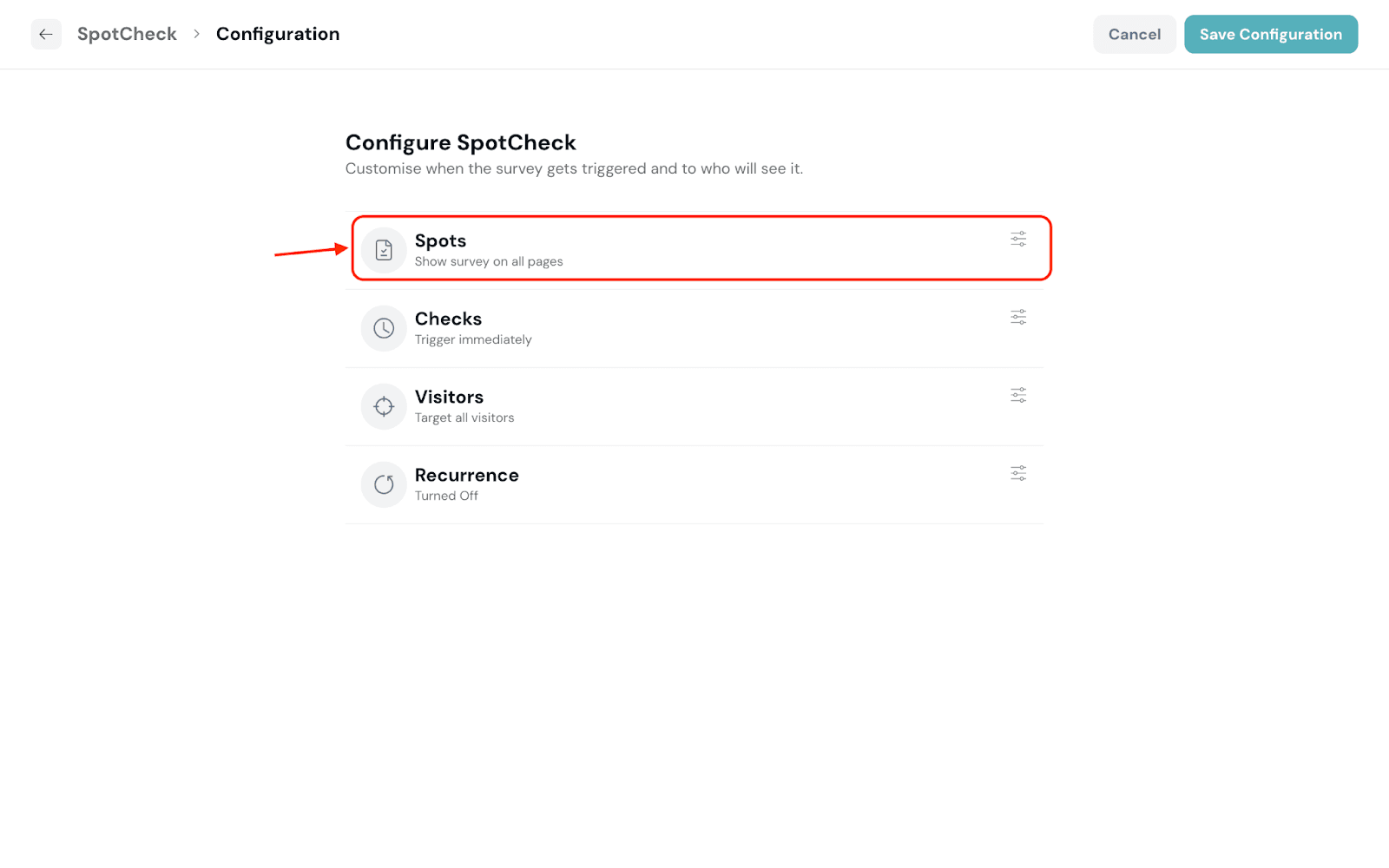Open settings sliders icon for Recurrence
1389x868 pixels.
[x=1018, y=473]
